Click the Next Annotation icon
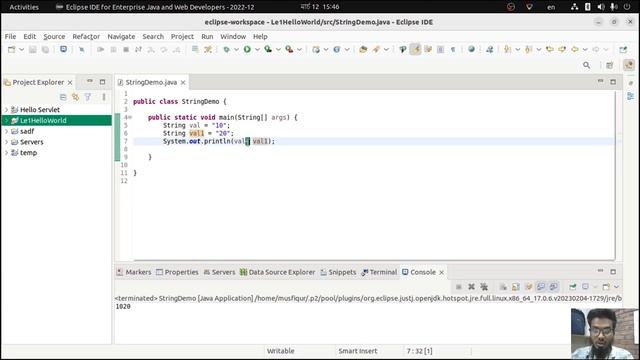The height and width of the screenshot is (360, 640). pos(507,49)
